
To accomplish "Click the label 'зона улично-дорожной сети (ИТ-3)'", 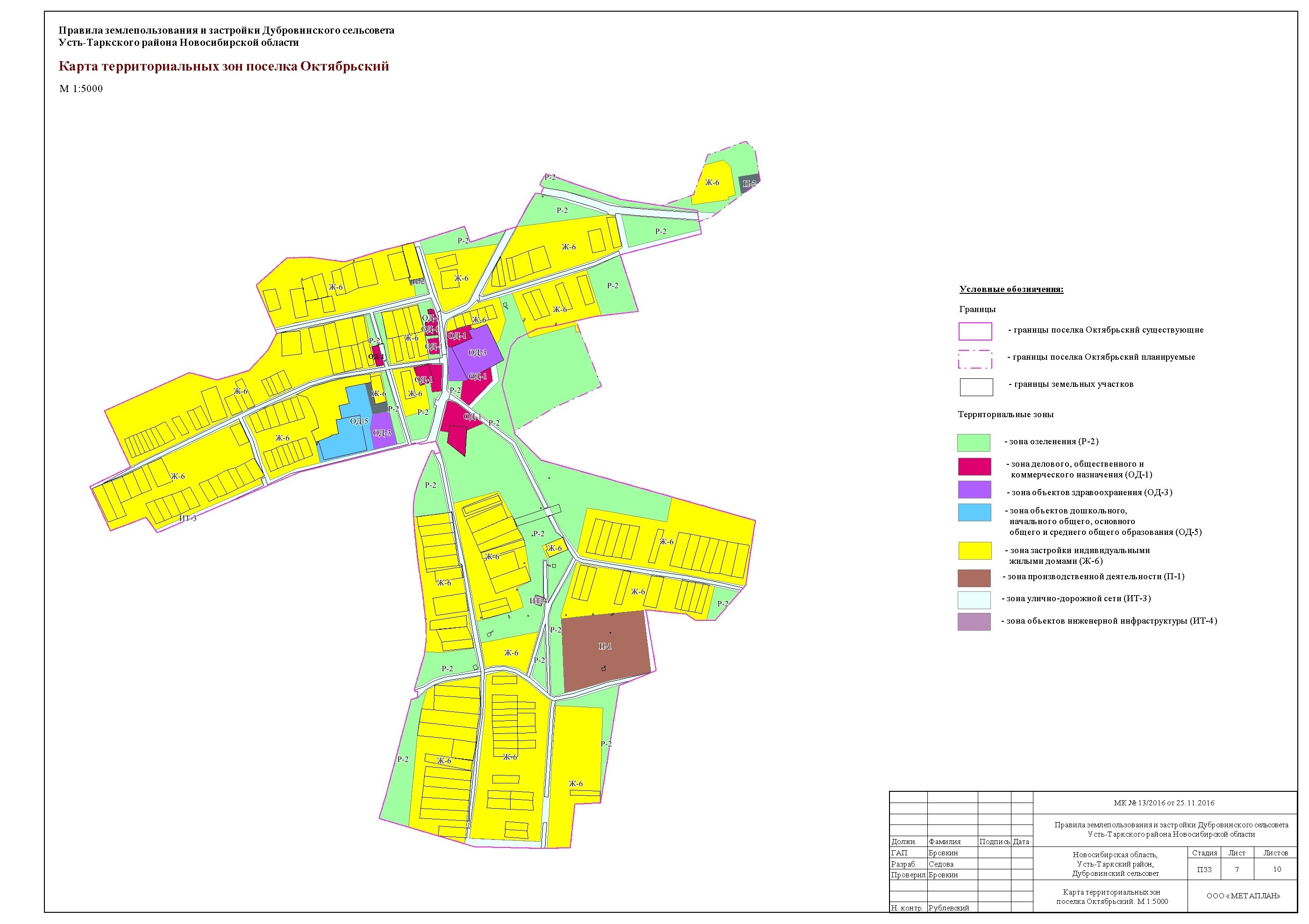I will coord(1078,598).
